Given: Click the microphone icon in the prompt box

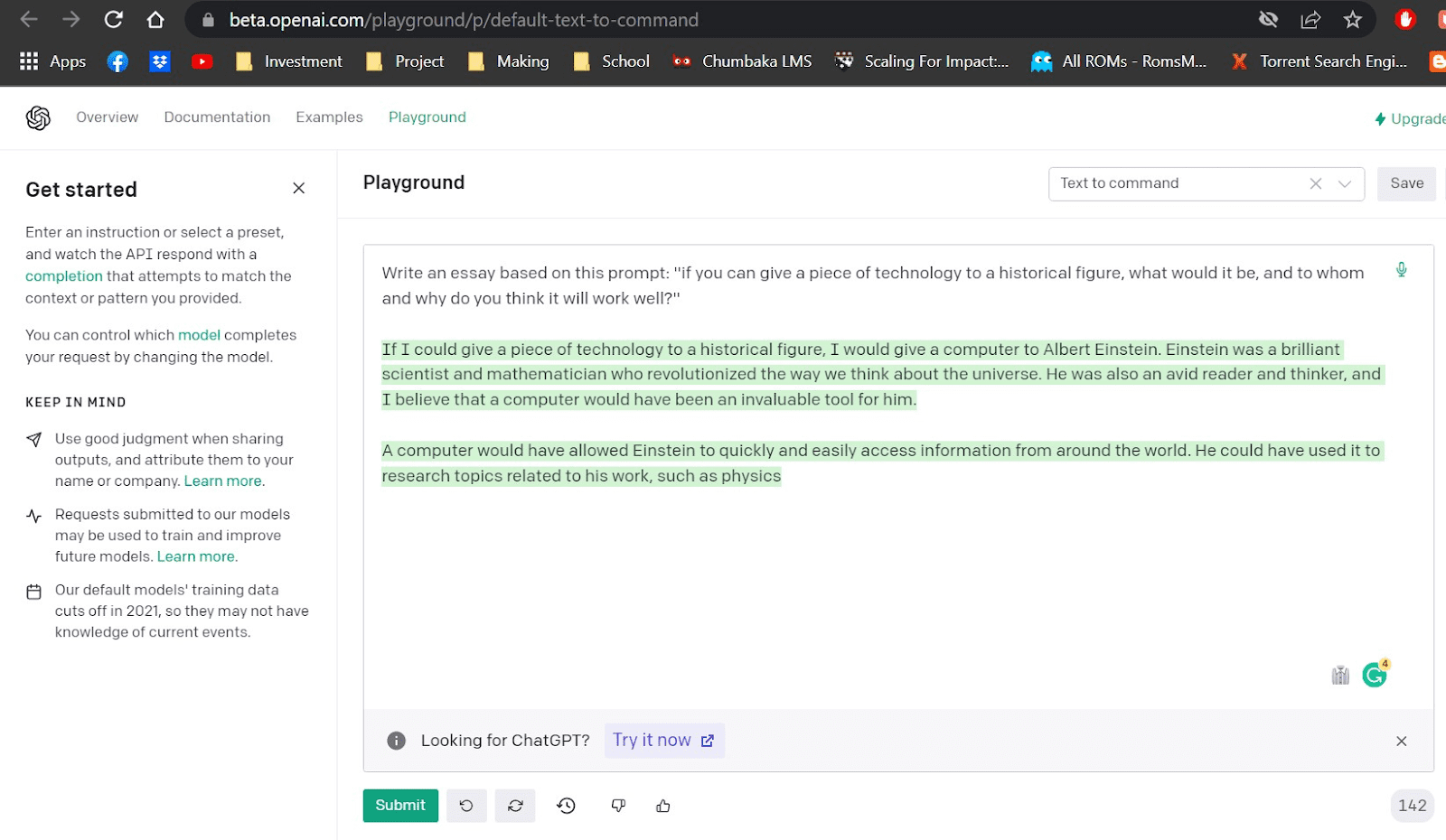Looking at the screenshot, I should pos(1401,269).
